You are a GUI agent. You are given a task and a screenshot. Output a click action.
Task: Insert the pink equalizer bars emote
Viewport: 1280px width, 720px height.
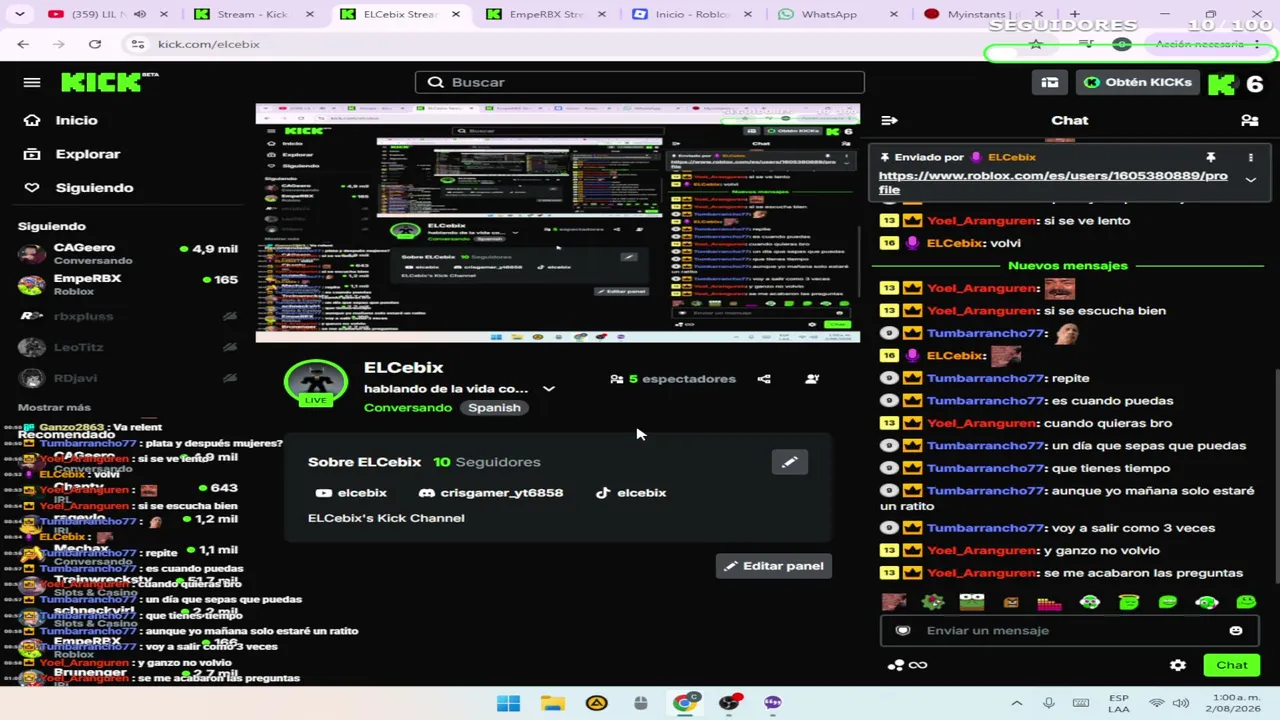pos(1049,602)
